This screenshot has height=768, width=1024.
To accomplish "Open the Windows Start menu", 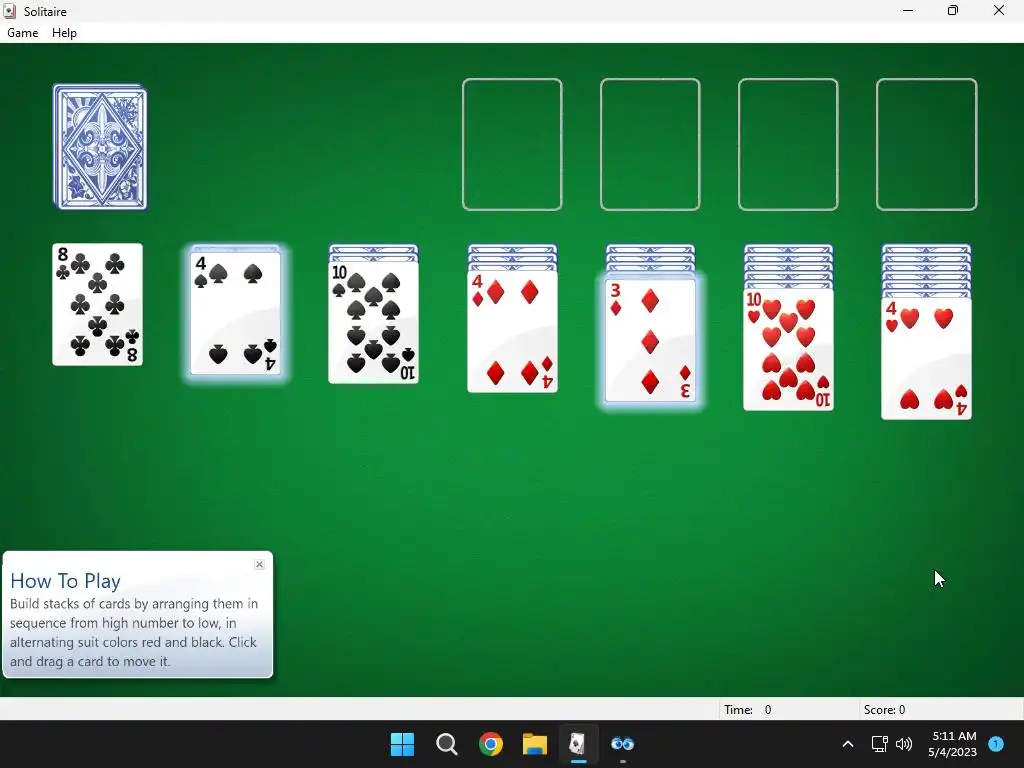I will pos(402,744).
